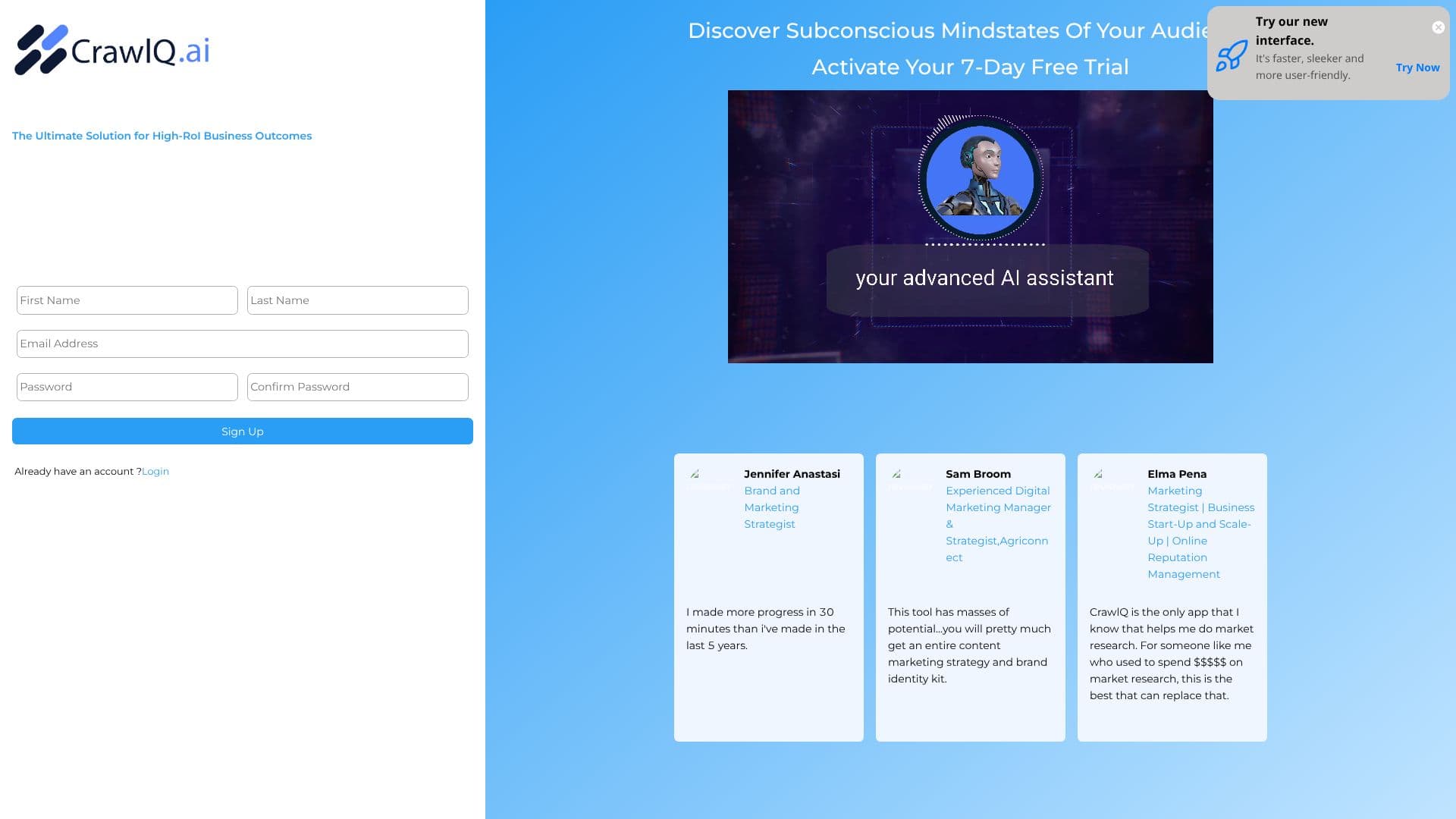Click the Try Now link
This screenshot has height=819, width=1456.
[x=1417, y=67]
